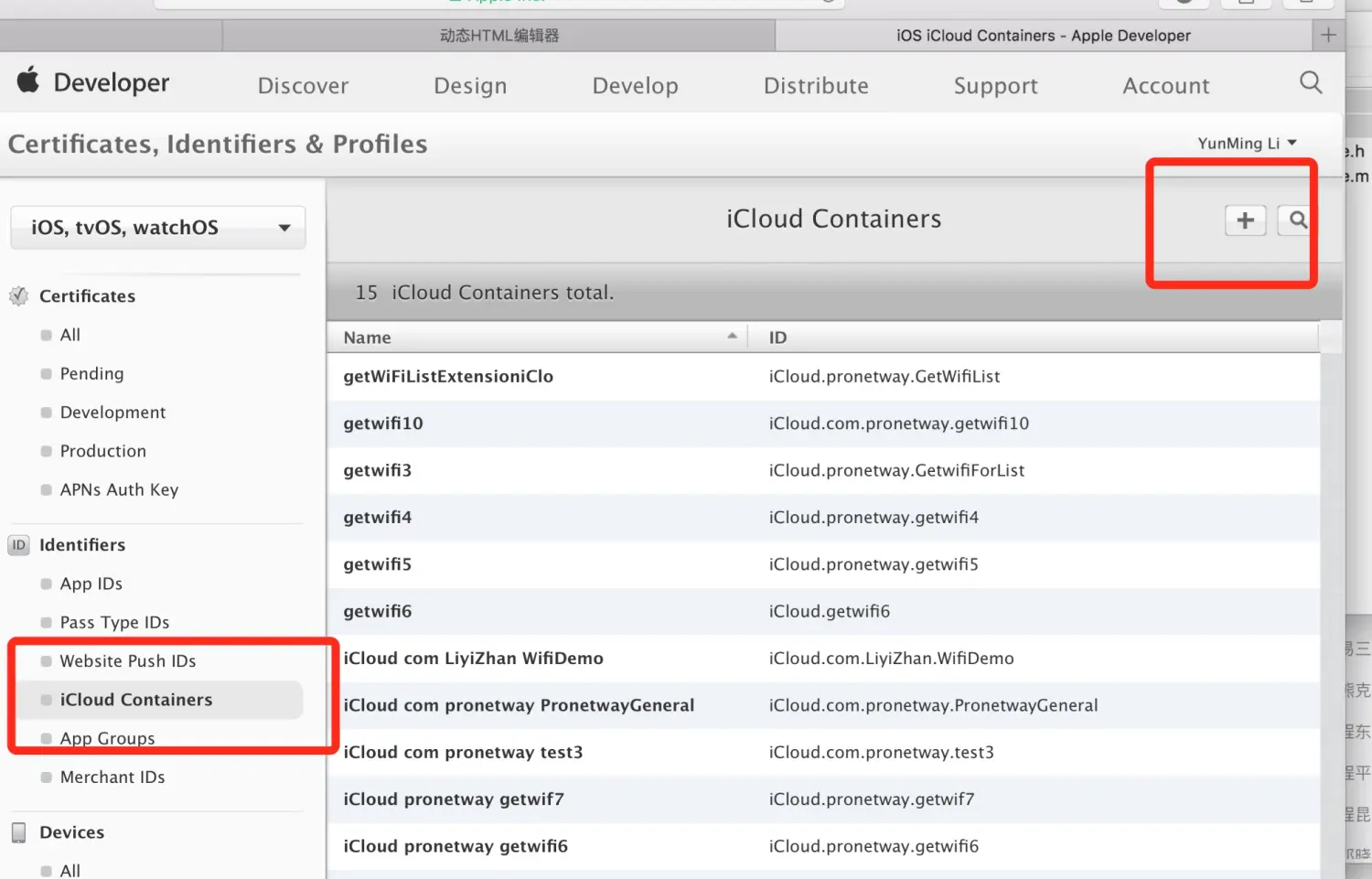Viewport: 1372px width, 879px height.
Task: Open the iOS, tvOS, watchOS platform dropdown
Action: [x=158, y=228]
